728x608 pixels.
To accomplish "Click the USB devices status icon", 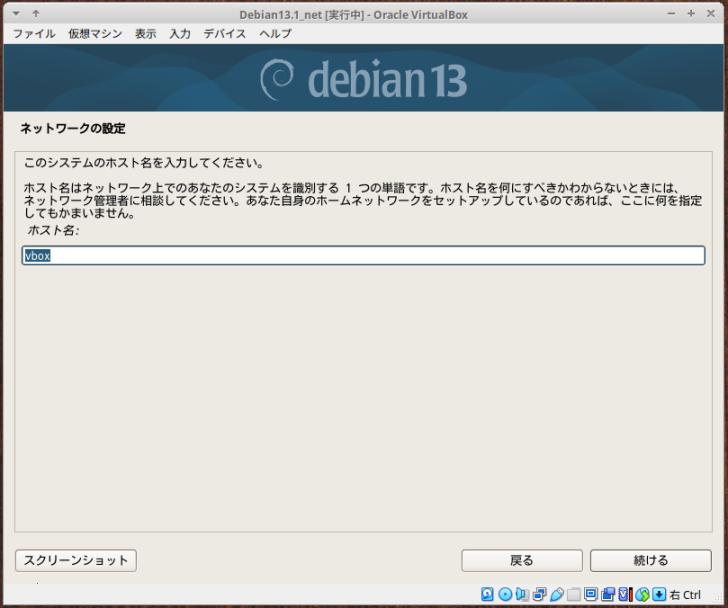I will point(558,594).
